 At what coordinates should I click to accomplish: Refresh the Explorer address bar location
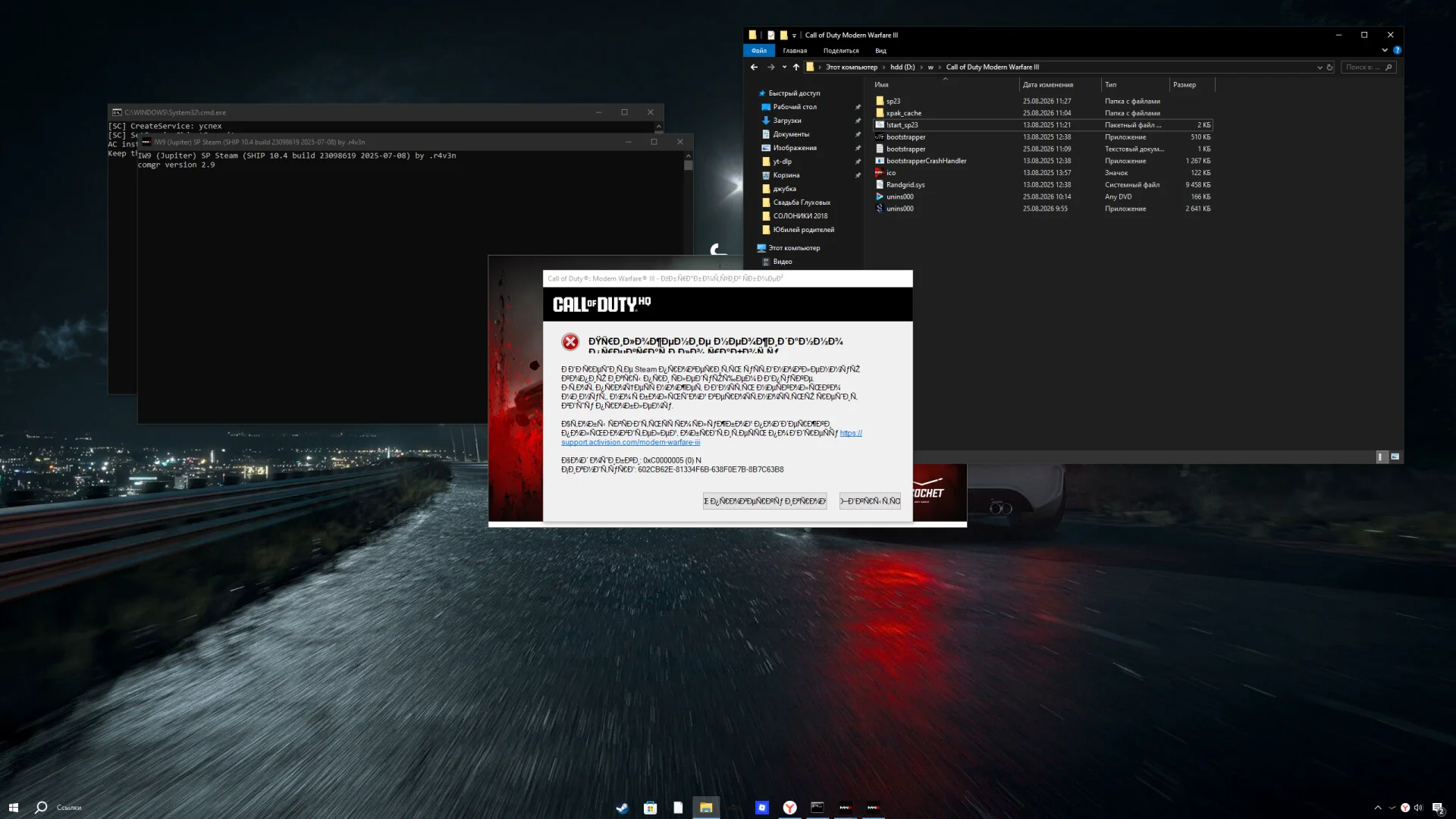1329,67
